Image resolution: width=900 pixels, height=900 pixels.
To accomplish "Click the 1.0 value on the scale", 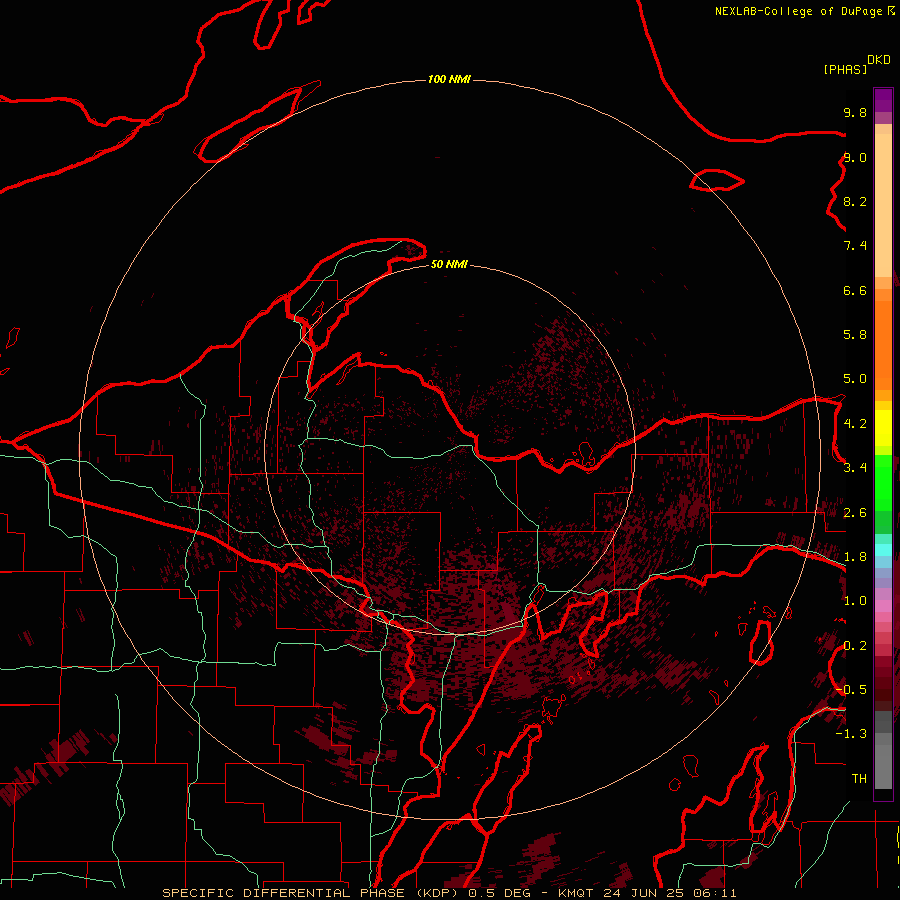I will (855, 602).
